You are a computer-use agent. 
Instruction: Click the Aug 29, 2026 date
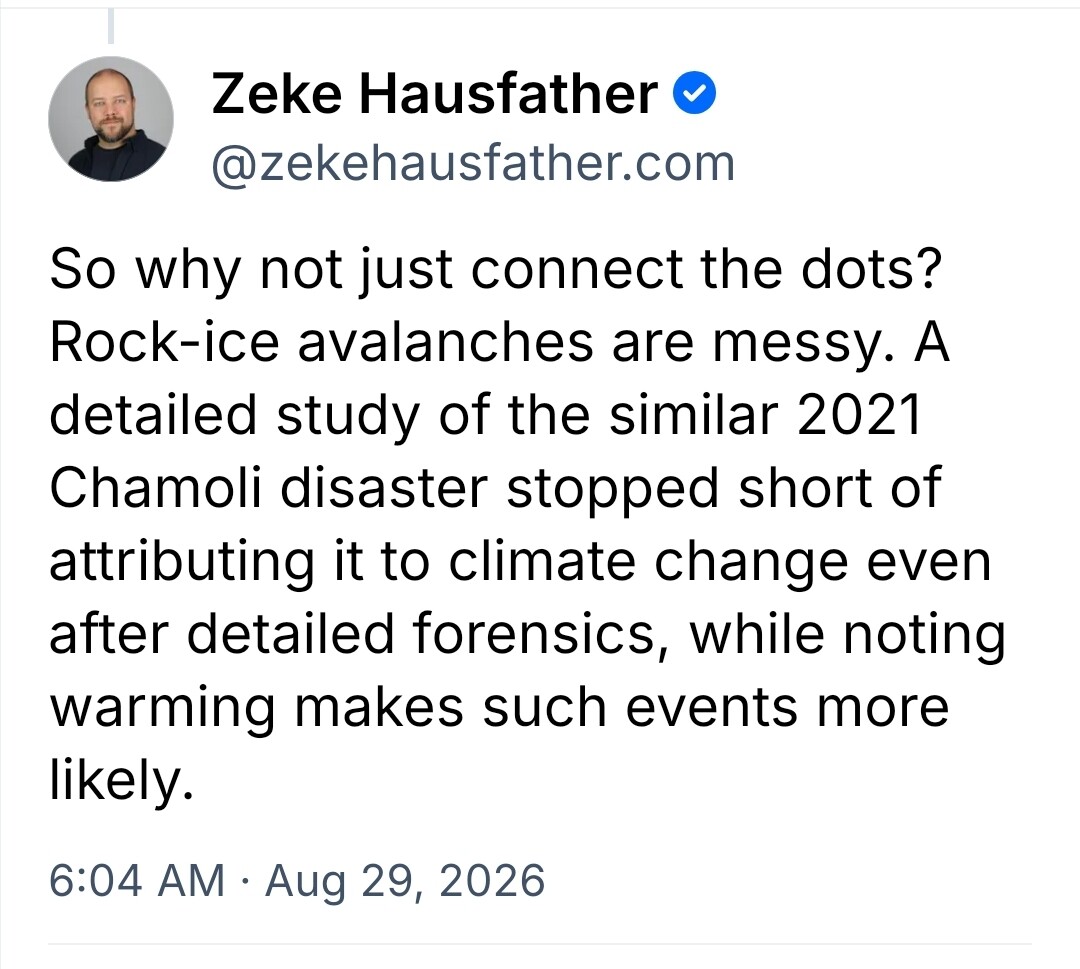[x=405, y=882]
